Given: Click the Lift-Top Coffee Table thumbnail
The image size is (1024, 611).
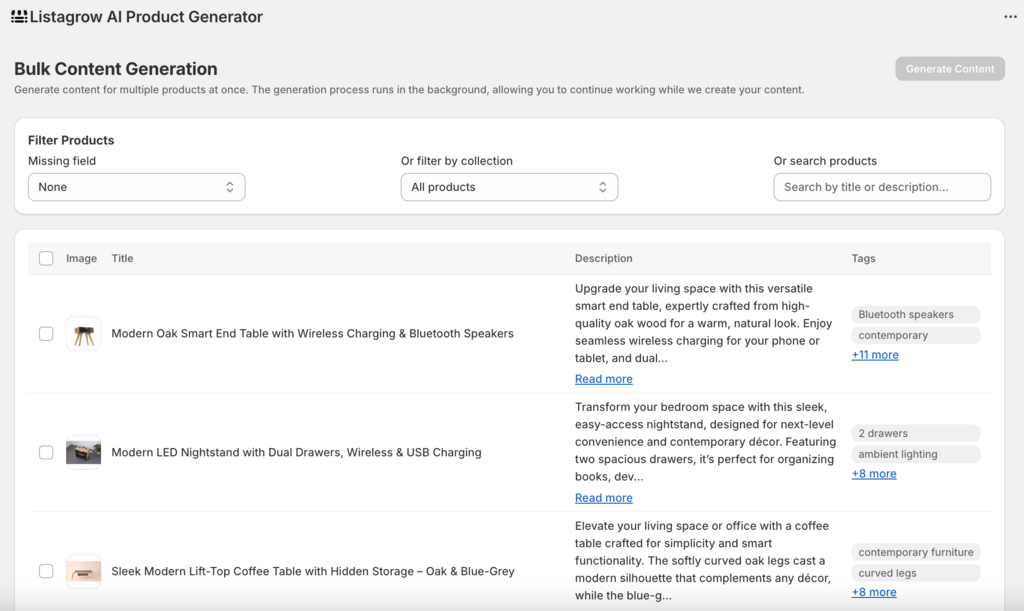Looking at the screenshot, I should [x=83, y=571].
